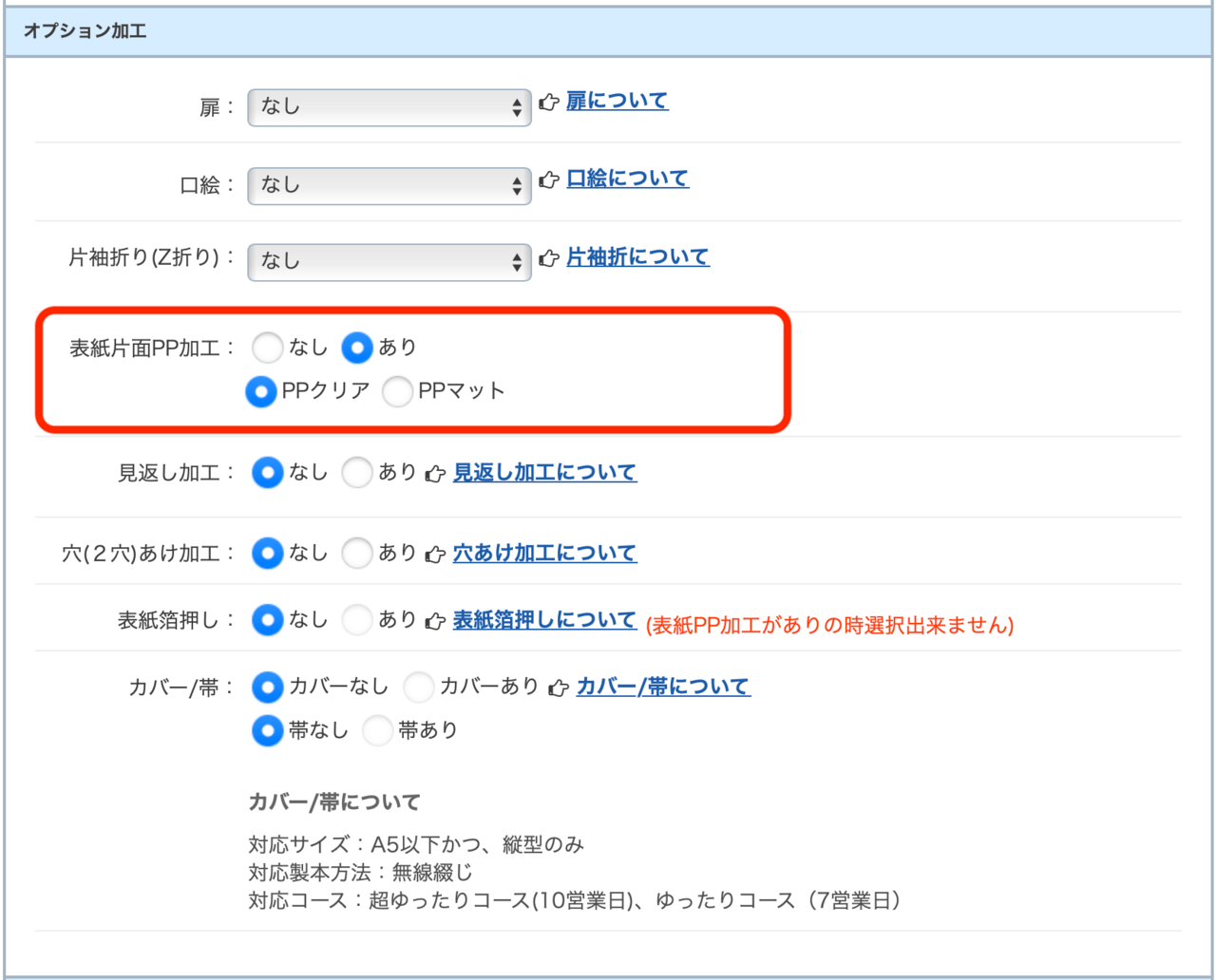This screenshot has width=1216, height=980.
Task: Select the PPクリア radio option
Action: pyautogui.click(x=261, y=391)
